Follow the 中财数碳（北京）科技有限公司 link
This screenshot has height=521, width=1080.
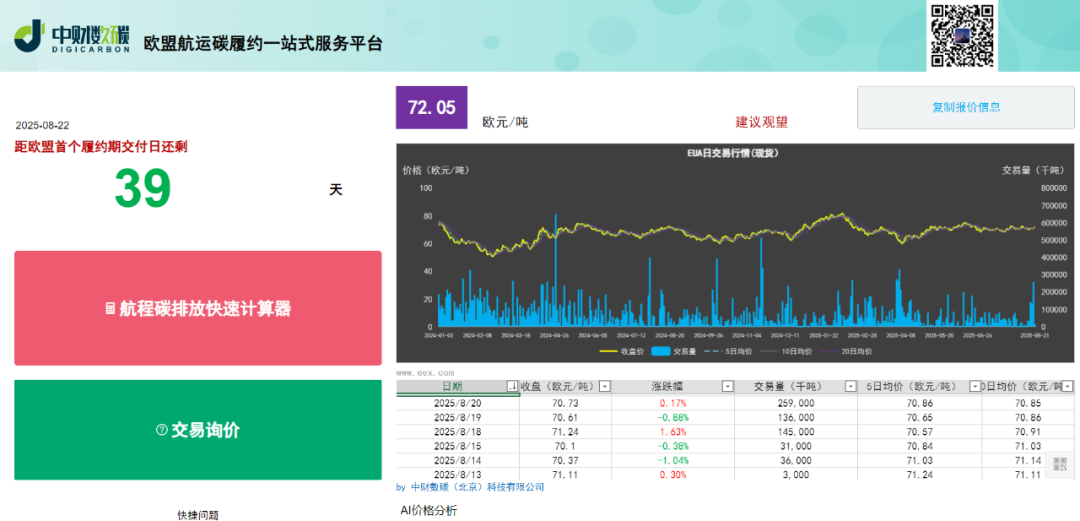coord(477,487)
